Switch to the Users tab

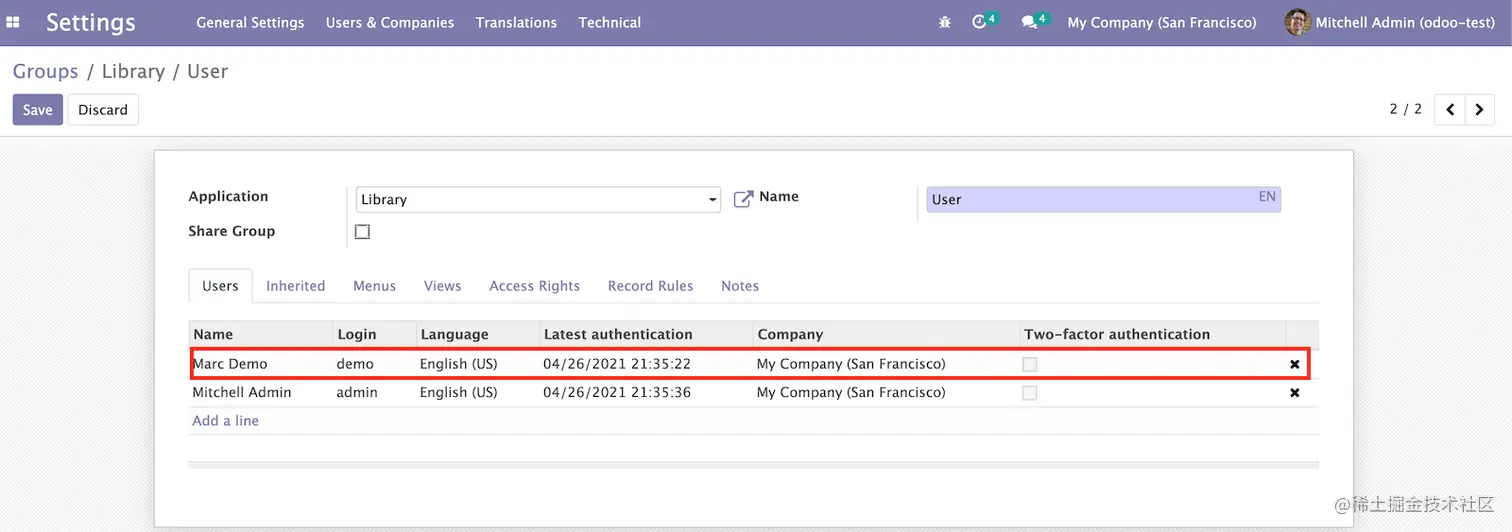tap(220, 286)
